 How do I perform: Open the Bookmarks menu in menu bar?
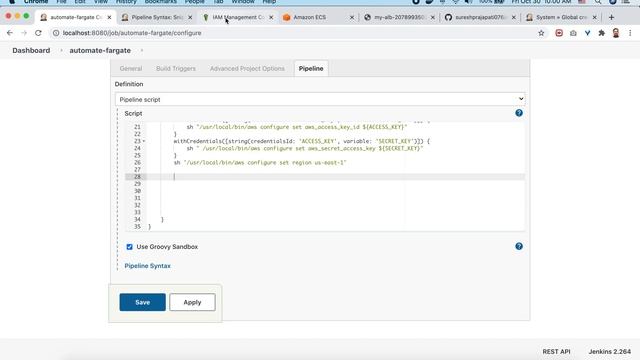(x=161, y=2)
